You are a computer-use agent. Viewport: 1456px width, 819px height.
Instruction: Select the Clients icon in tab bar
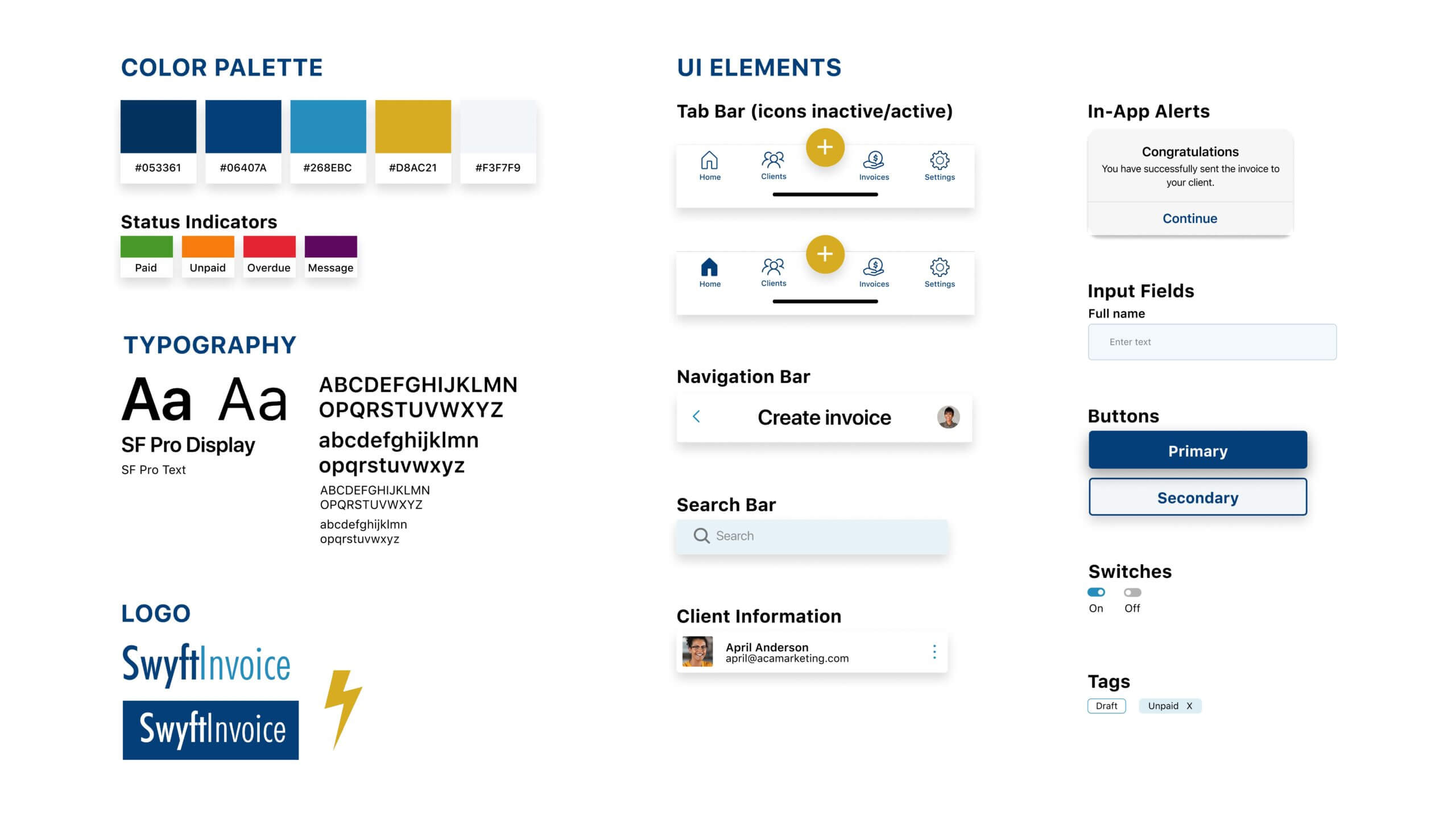coord(772,162)
